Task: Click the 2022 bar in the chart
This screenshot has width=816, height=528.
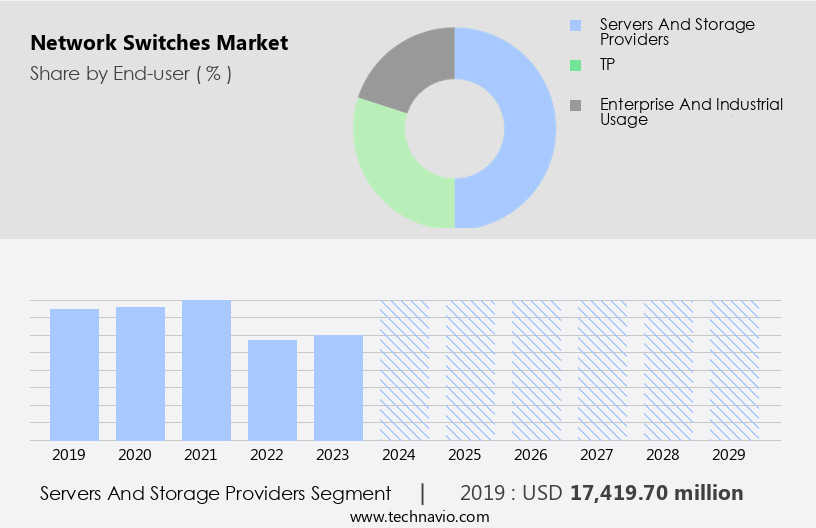Action: [273, 390]
